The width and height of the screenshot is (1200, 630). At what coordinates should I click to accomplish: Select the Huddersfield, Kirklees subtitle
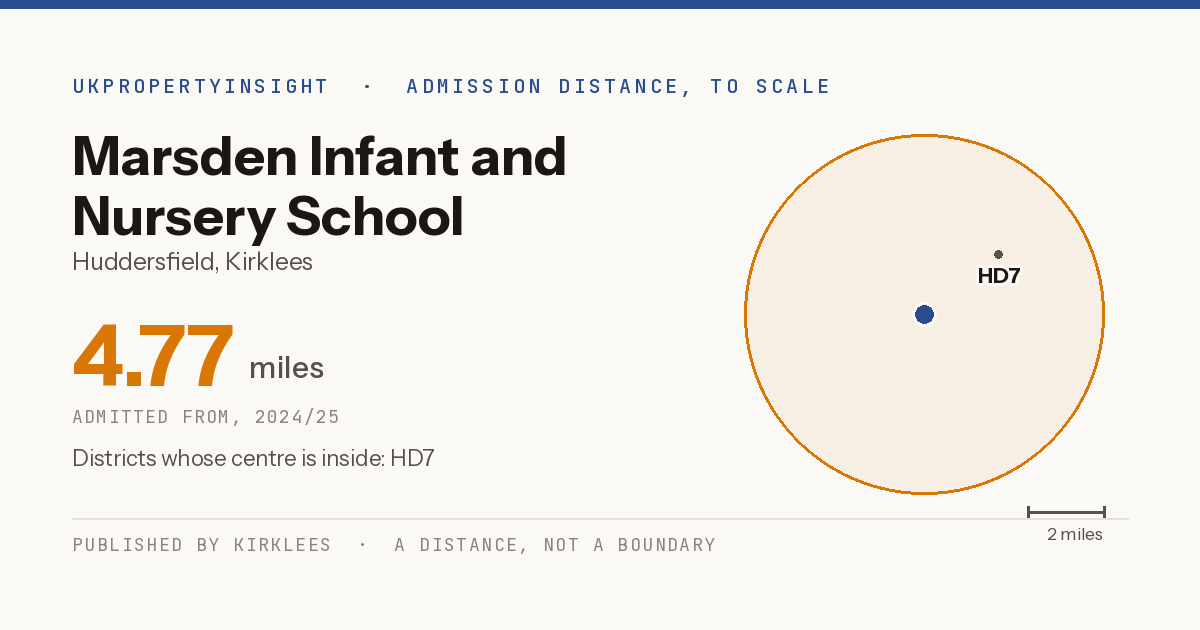[x=193, y=263]
